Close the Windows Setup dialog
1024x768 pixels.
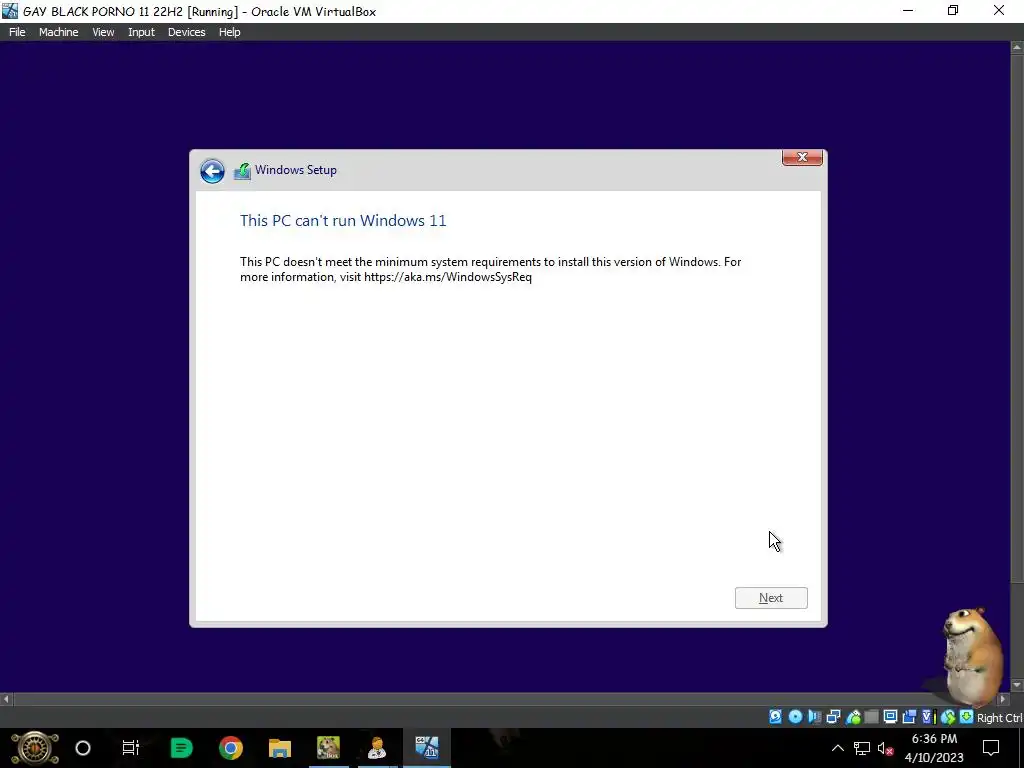pos(802,157)
